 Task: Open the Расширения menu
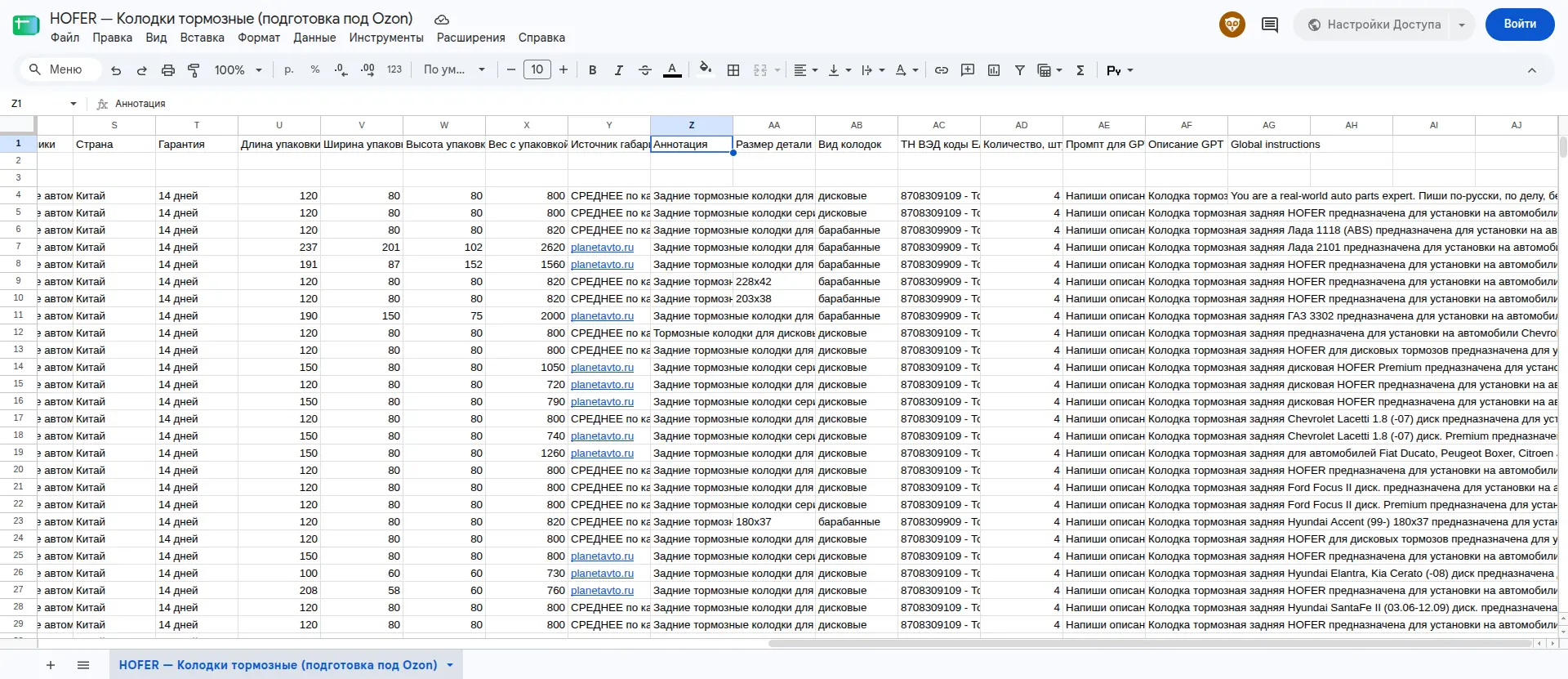(470, 38)
